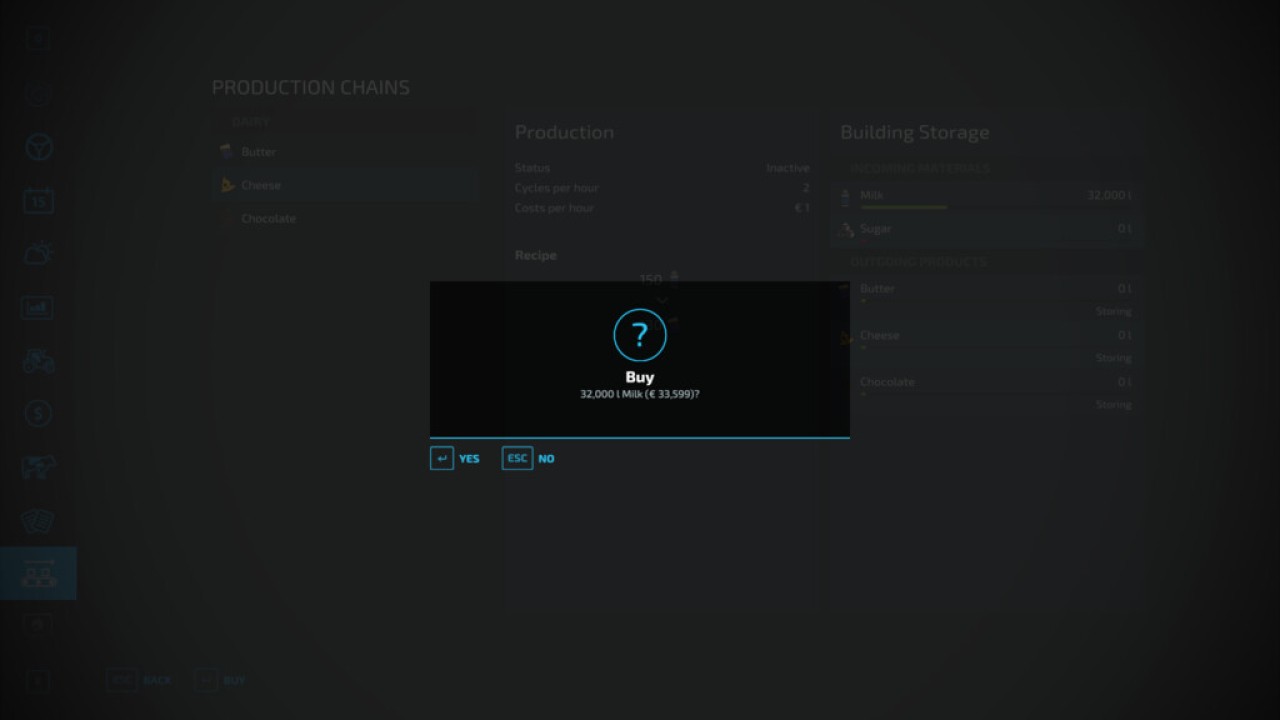Click the Costs per hour label
This screenshot has width=1280, height=720.
click(x=554, y=208)
